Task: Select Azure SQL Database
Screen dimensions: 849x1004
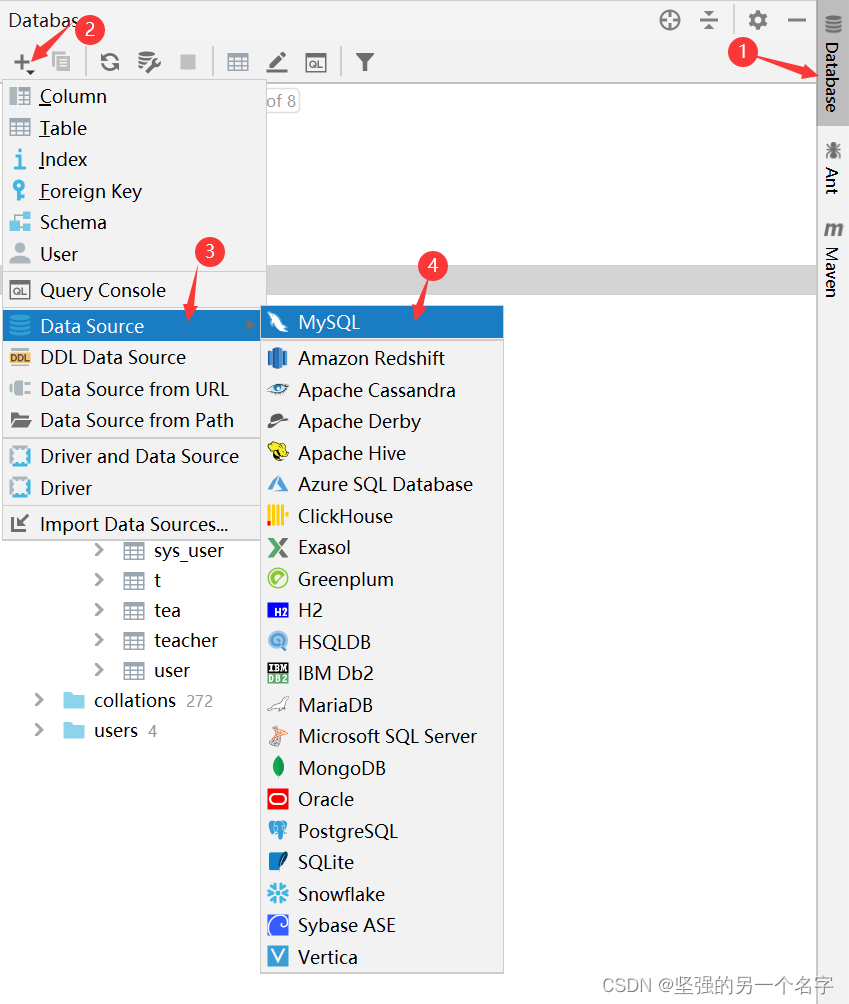Action: coord(382,485)
